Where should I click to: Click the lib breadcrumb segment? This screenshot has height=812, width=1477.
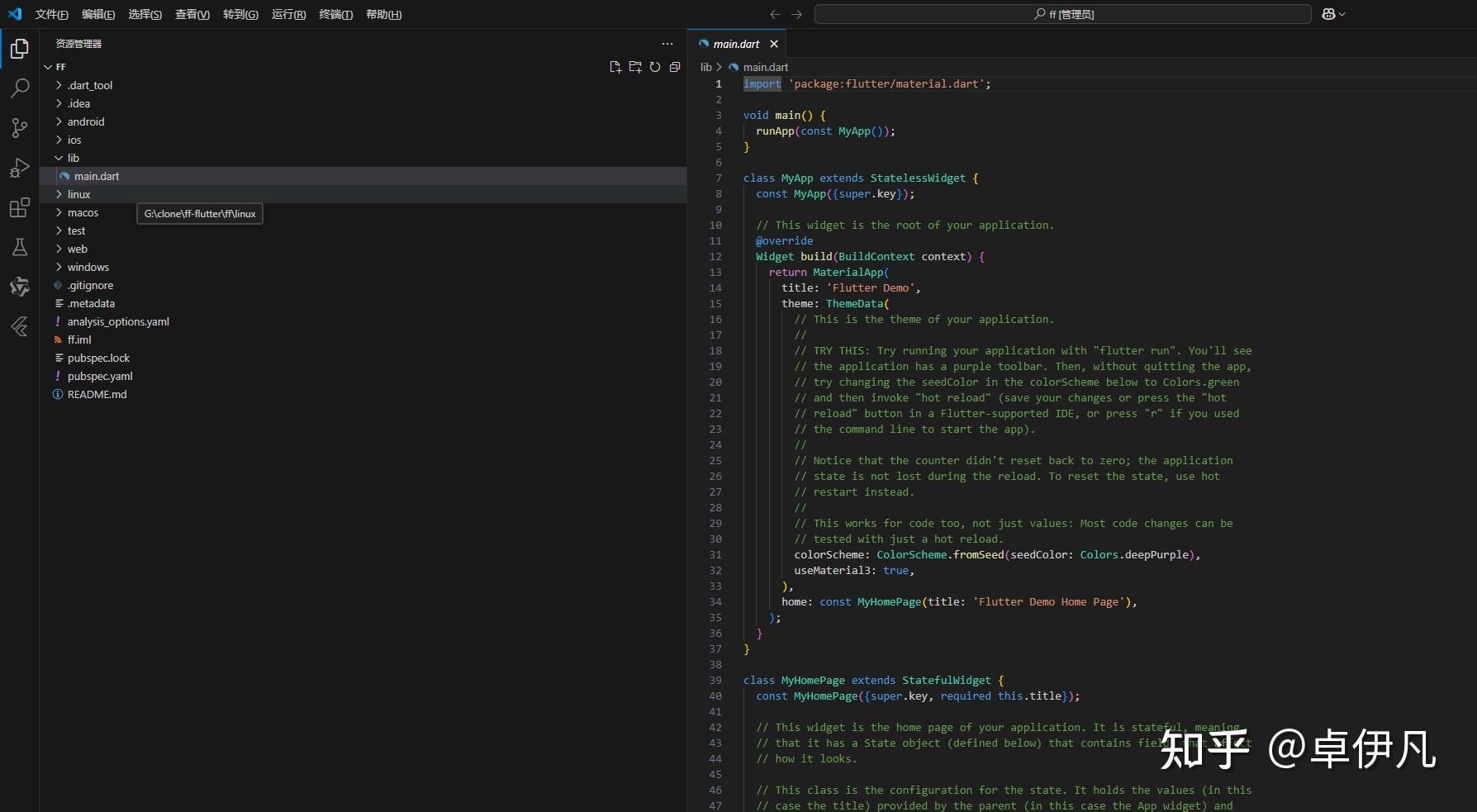tap(705, 67)
